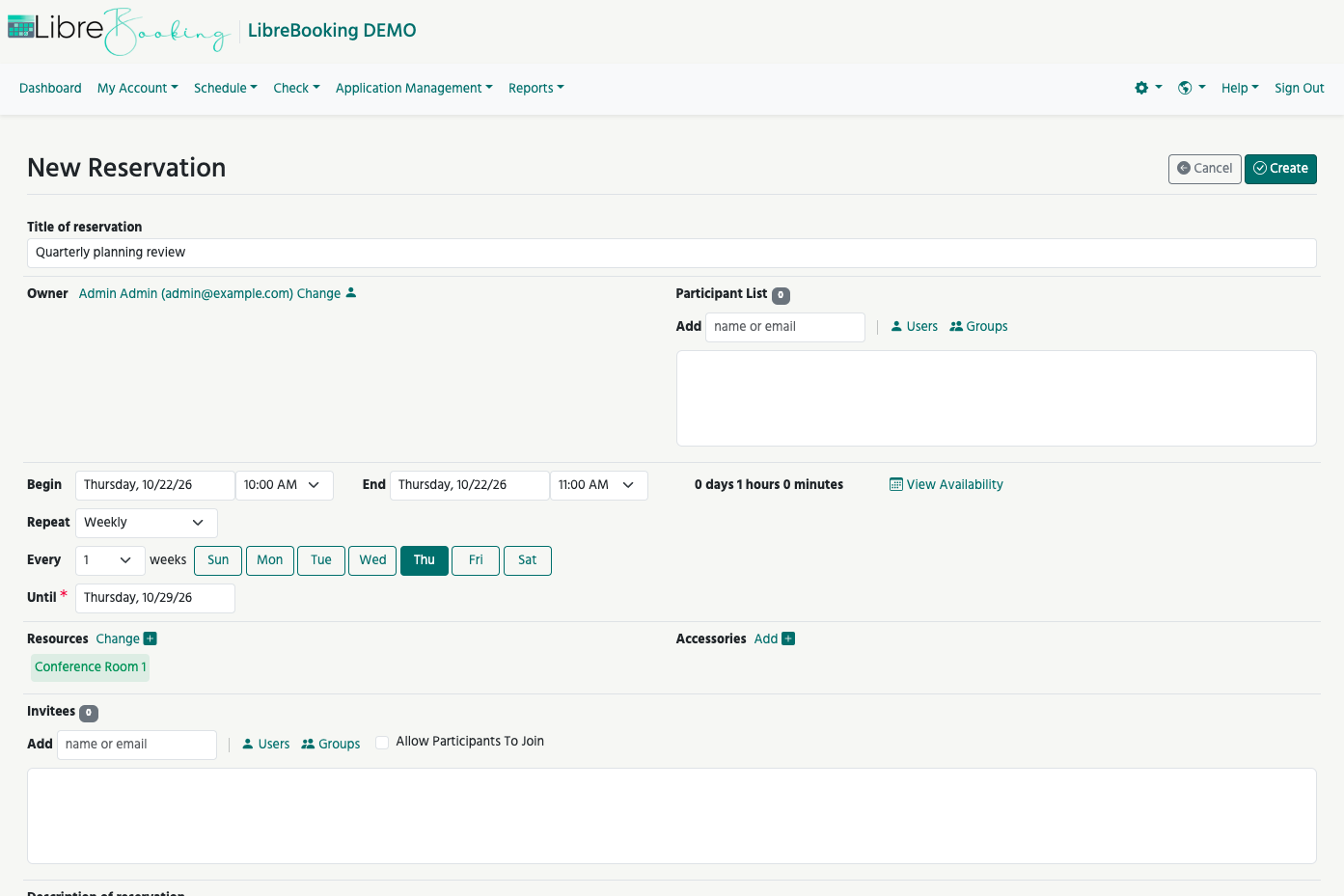Go to the Dashboard
This screenshot has height=896, width=1344.
coord(50,88)
